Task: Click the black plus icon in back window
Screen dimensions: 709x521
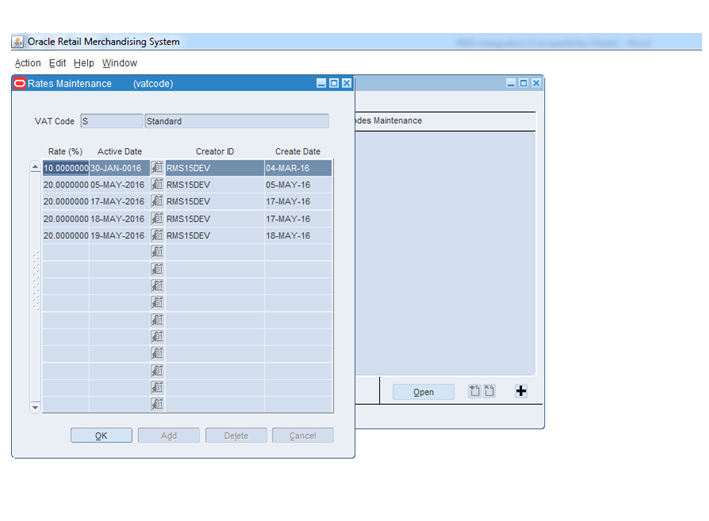Action: [521, 391]
